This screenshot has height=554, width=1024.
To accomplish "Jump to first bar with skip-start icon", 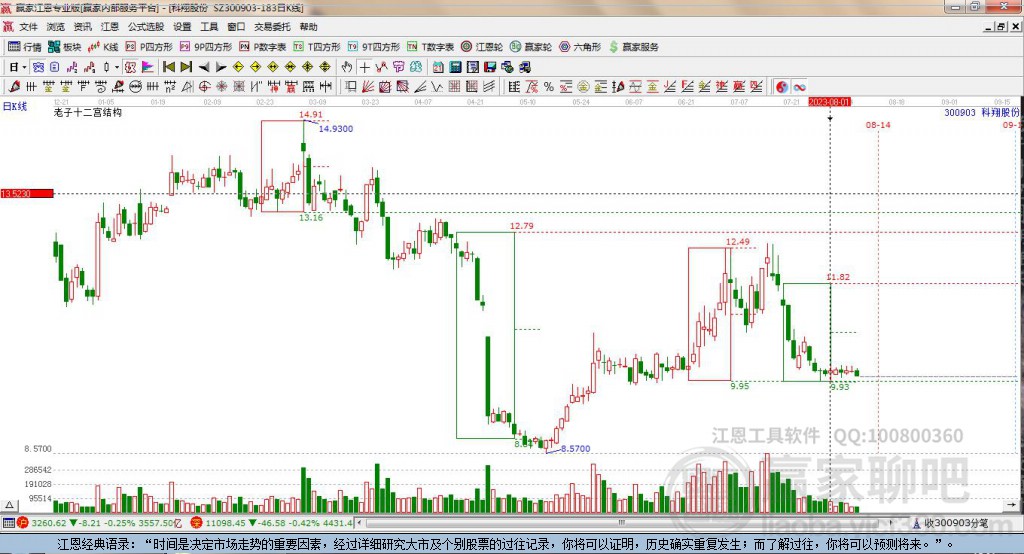I will tap(169, 67).
